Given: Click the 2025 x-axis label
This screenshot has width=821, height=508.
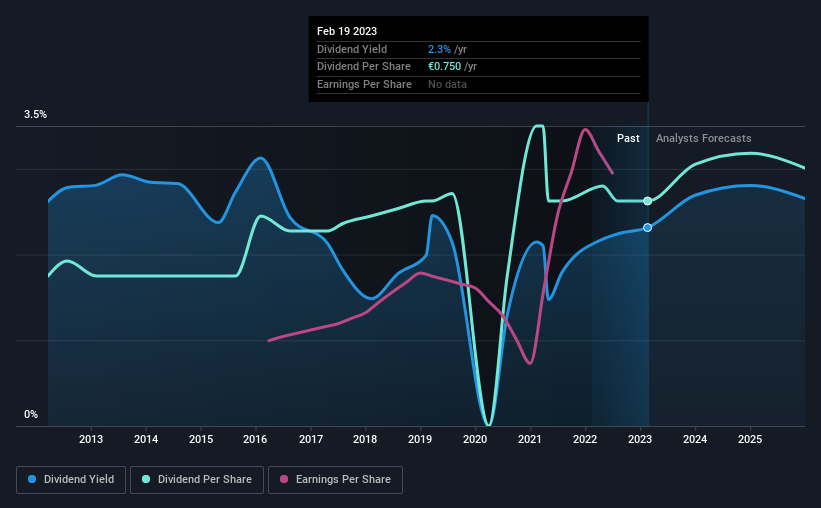Looking at the screenshot, I should (750, 439).
